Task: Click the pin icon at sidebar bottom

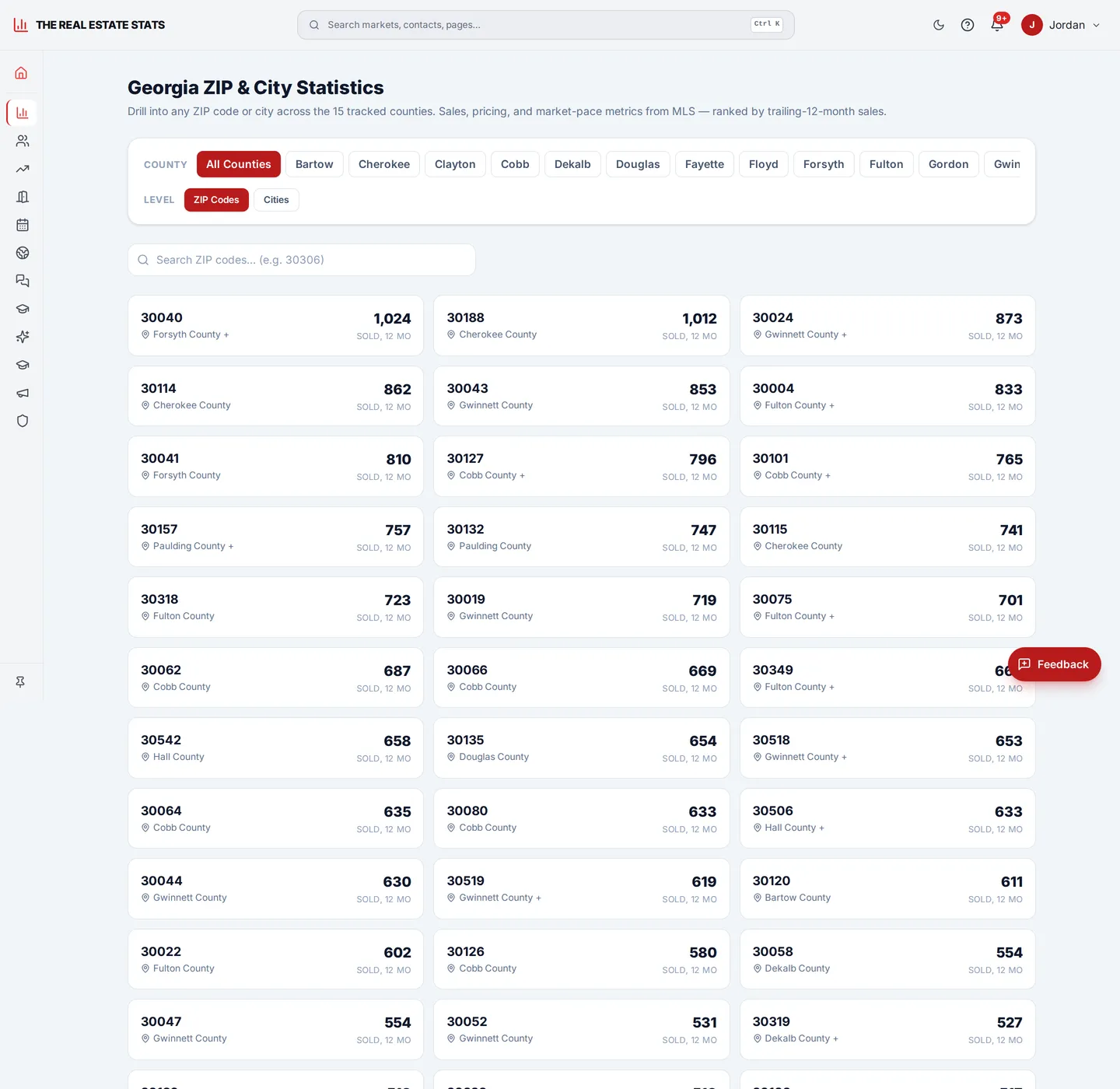Action: coord(20,682)
